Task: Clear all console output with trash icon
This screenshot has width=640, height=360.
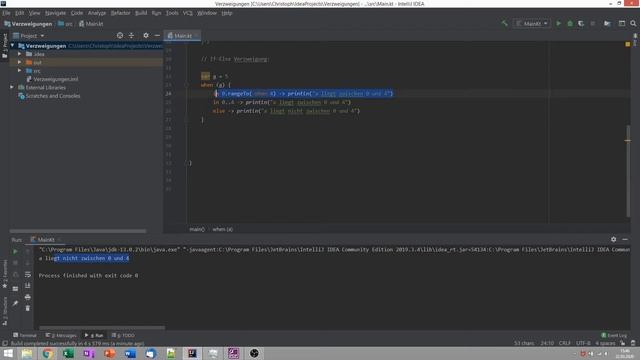Action: [x=28, y=308]
